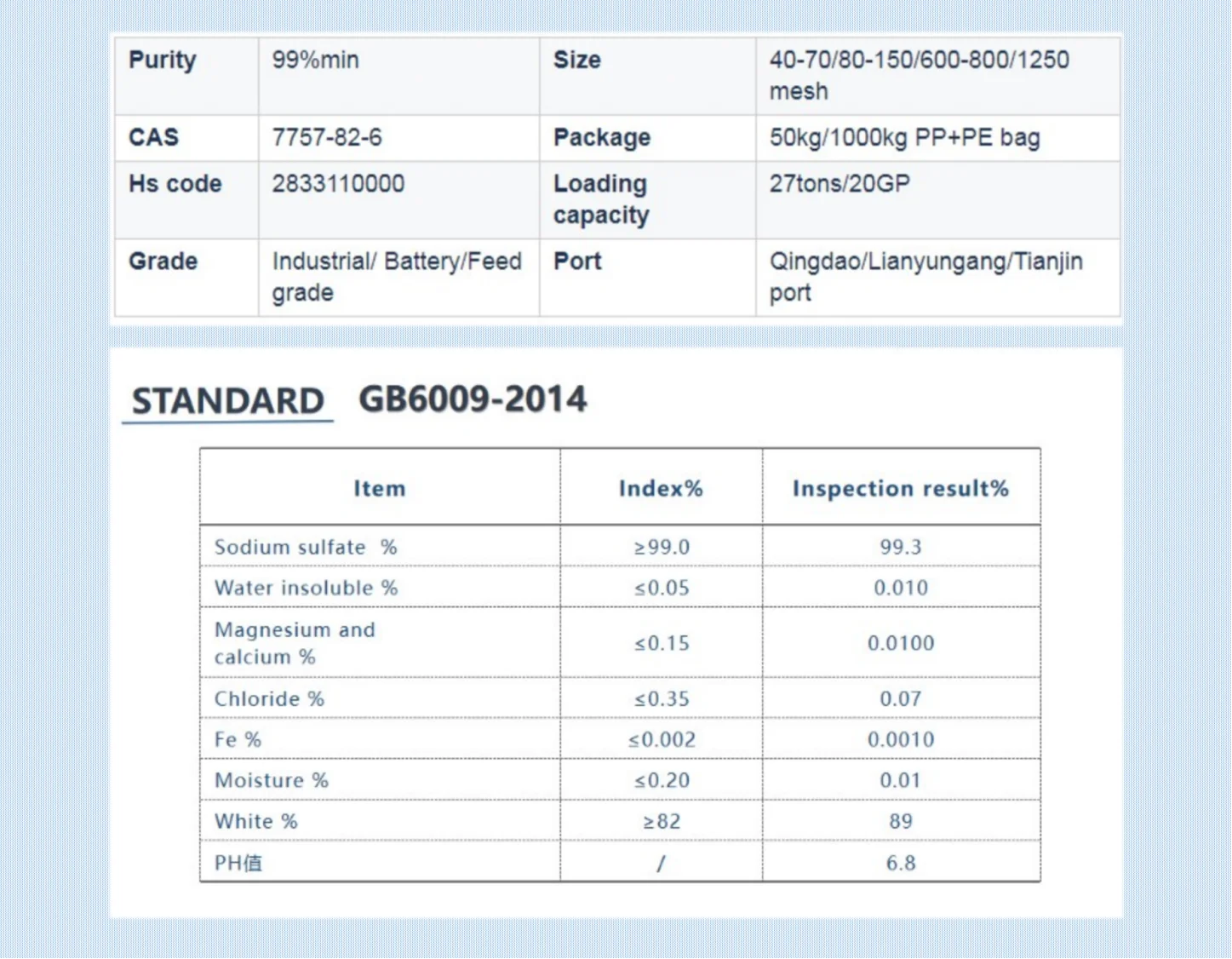The width and height of the screenshot is (1232, 959).
Task: Click the '0.0010' inspection result
Action: 901,739
